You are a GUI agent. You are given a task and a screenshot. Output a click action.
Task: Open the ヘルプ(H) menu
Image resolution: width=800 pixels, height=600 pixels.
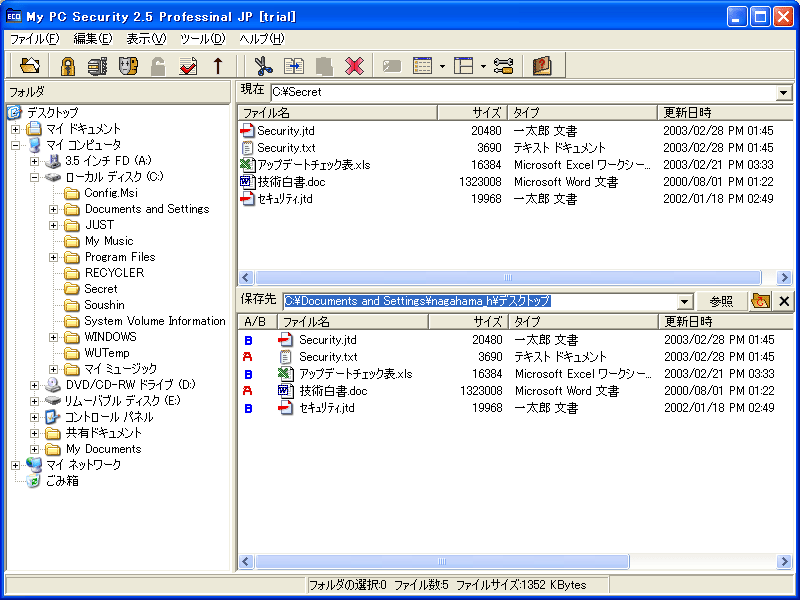click(x=262, y=39)
